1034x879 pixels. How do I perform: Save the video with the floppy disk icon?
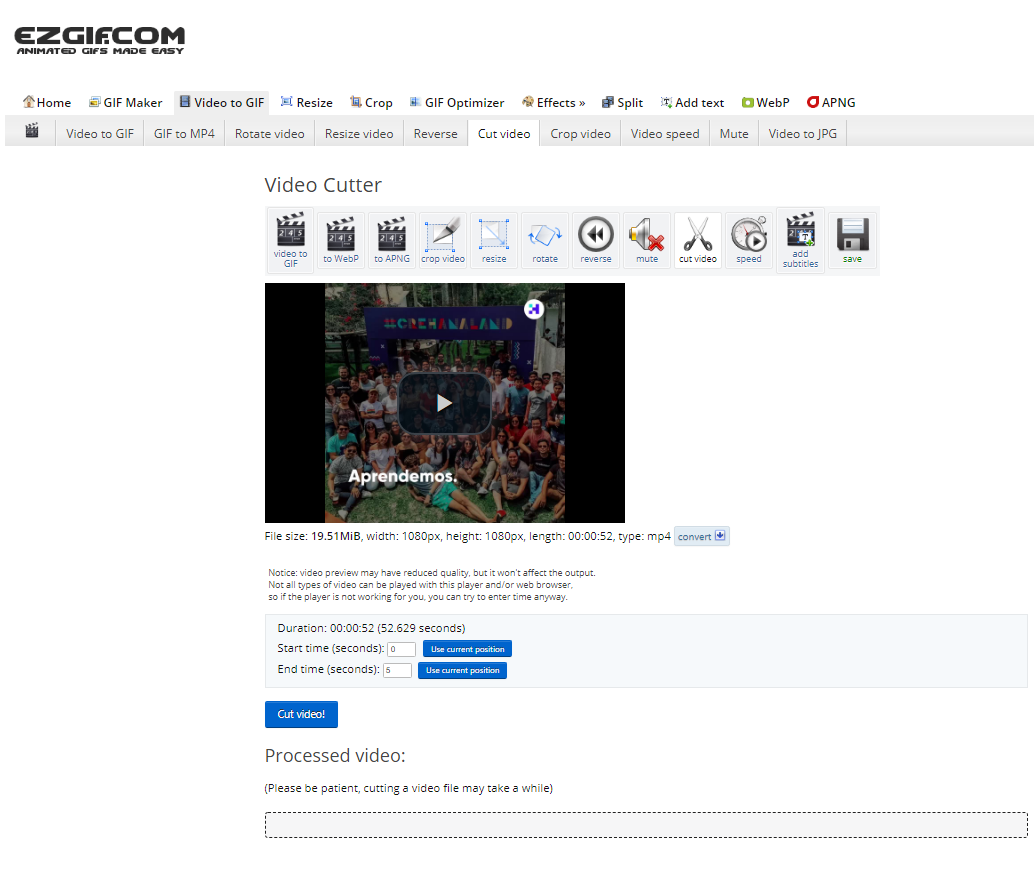[852, 240]
